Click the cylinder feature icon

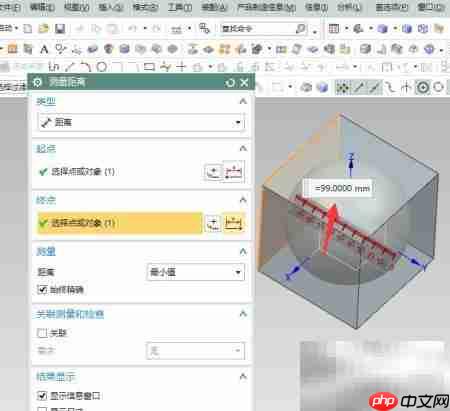(124, 49)
